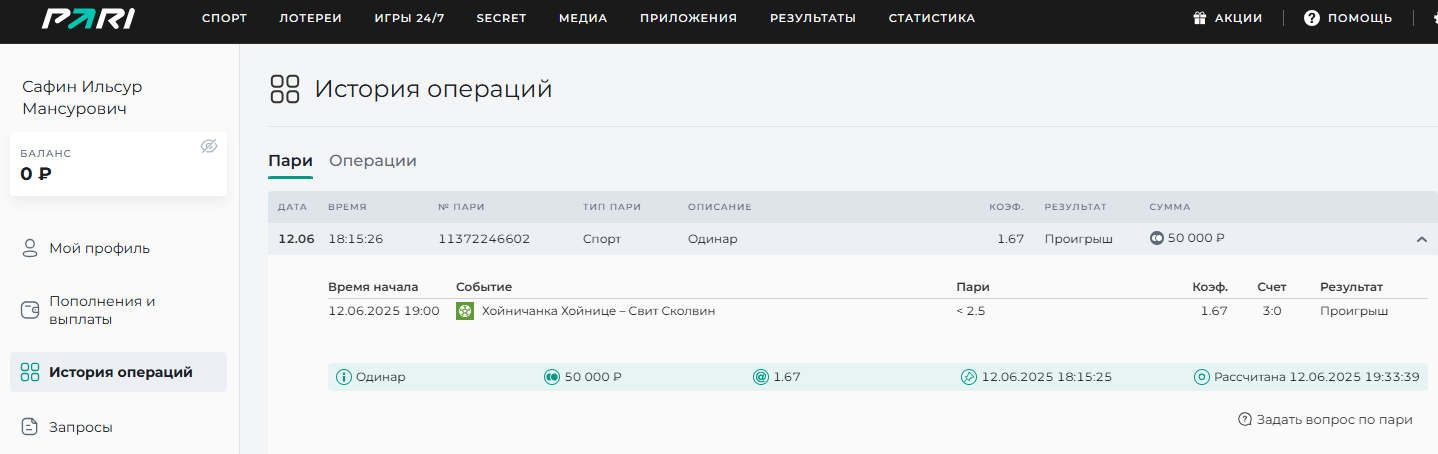The width and height of the screenshot is (1438, 454).
Task: Click the Одинар description in main row
Action: point(712,239)
